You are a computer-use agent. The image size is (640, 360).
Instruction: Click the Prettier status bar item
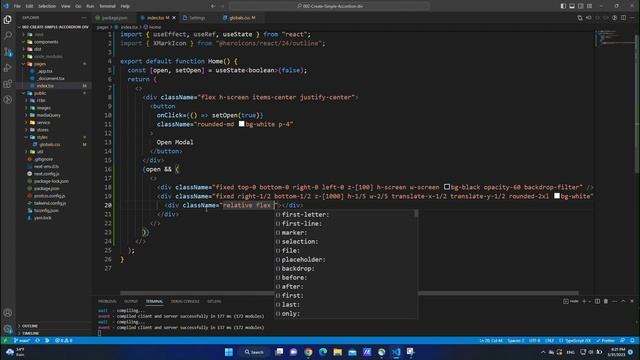tap(606, 340)
